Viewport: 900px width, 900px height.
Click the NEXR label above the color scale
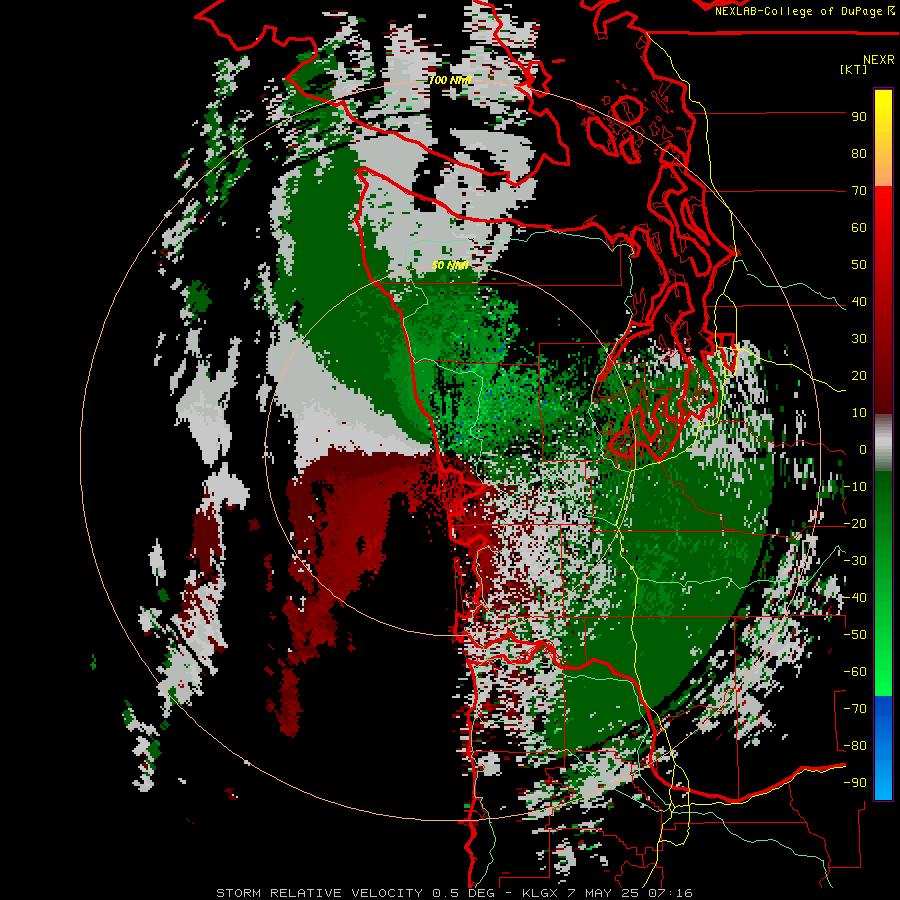click(x=878, y=60)
